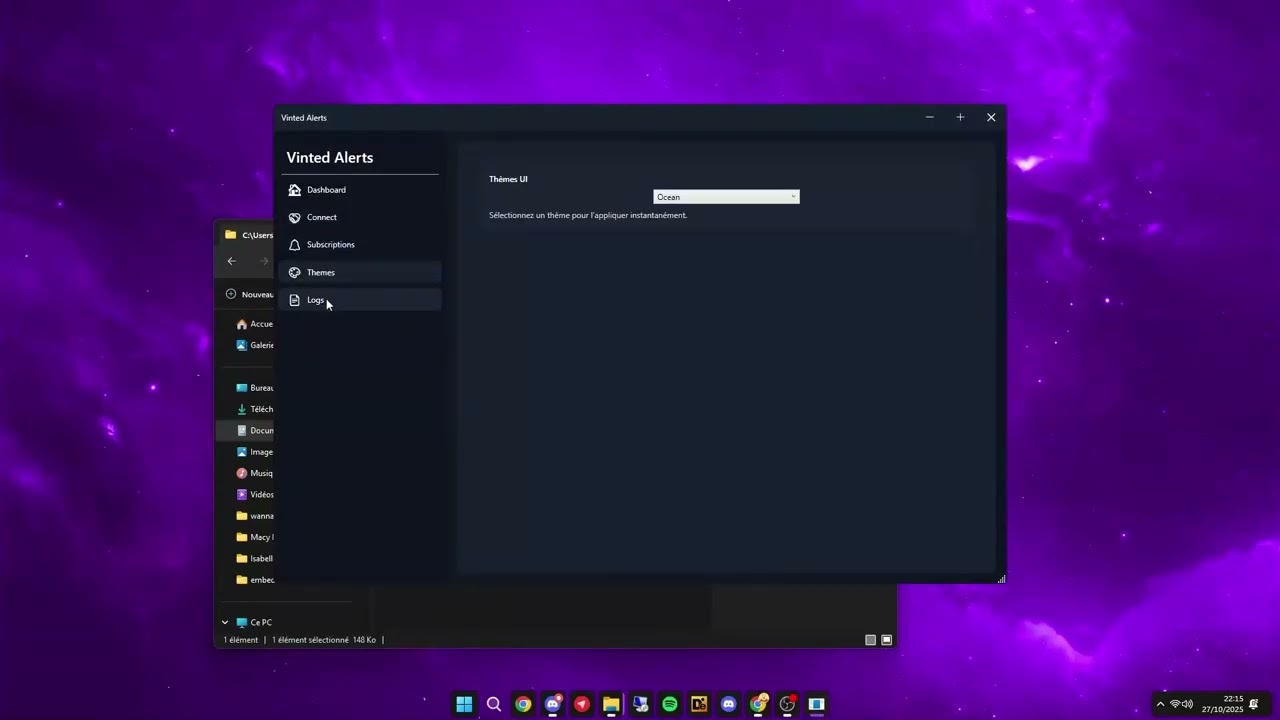Open the 'wanna' pinned folder in Explorer
The image size is (1280, 720).
(x=254, y=516)
